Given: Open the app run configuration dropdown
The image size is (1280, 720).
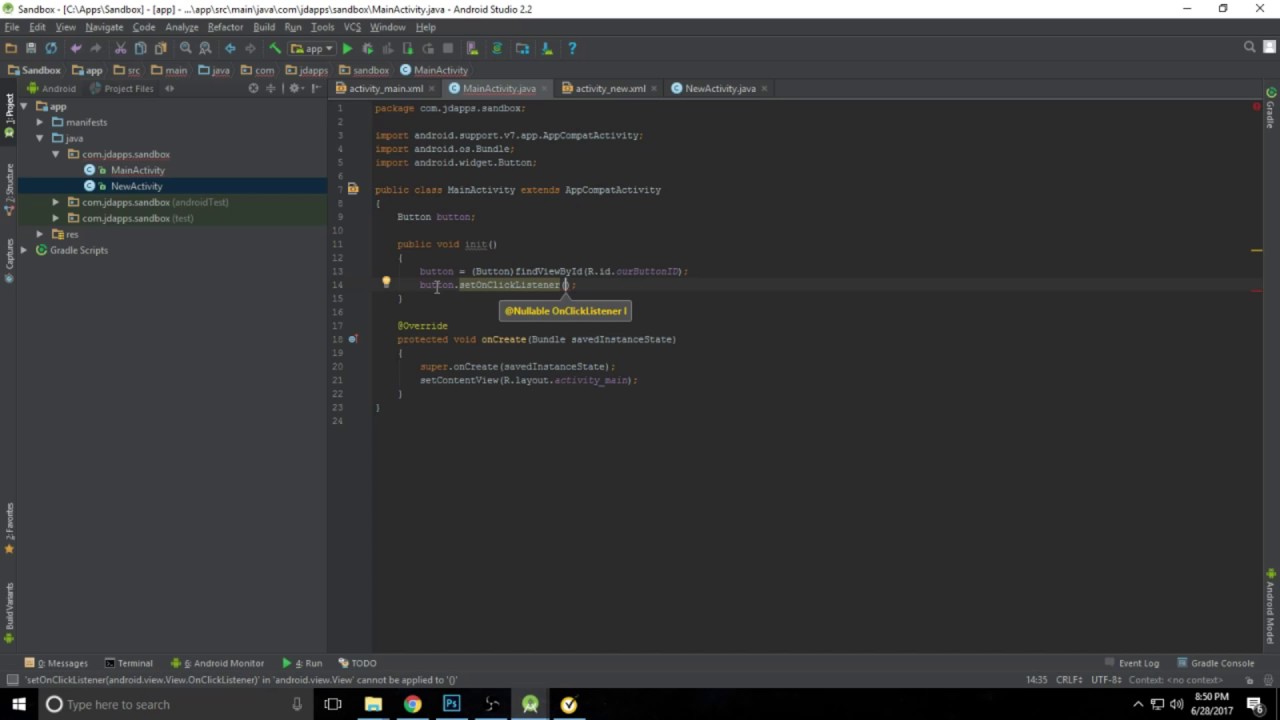Looking at the screenshot, I should click(x=311, y=48).
